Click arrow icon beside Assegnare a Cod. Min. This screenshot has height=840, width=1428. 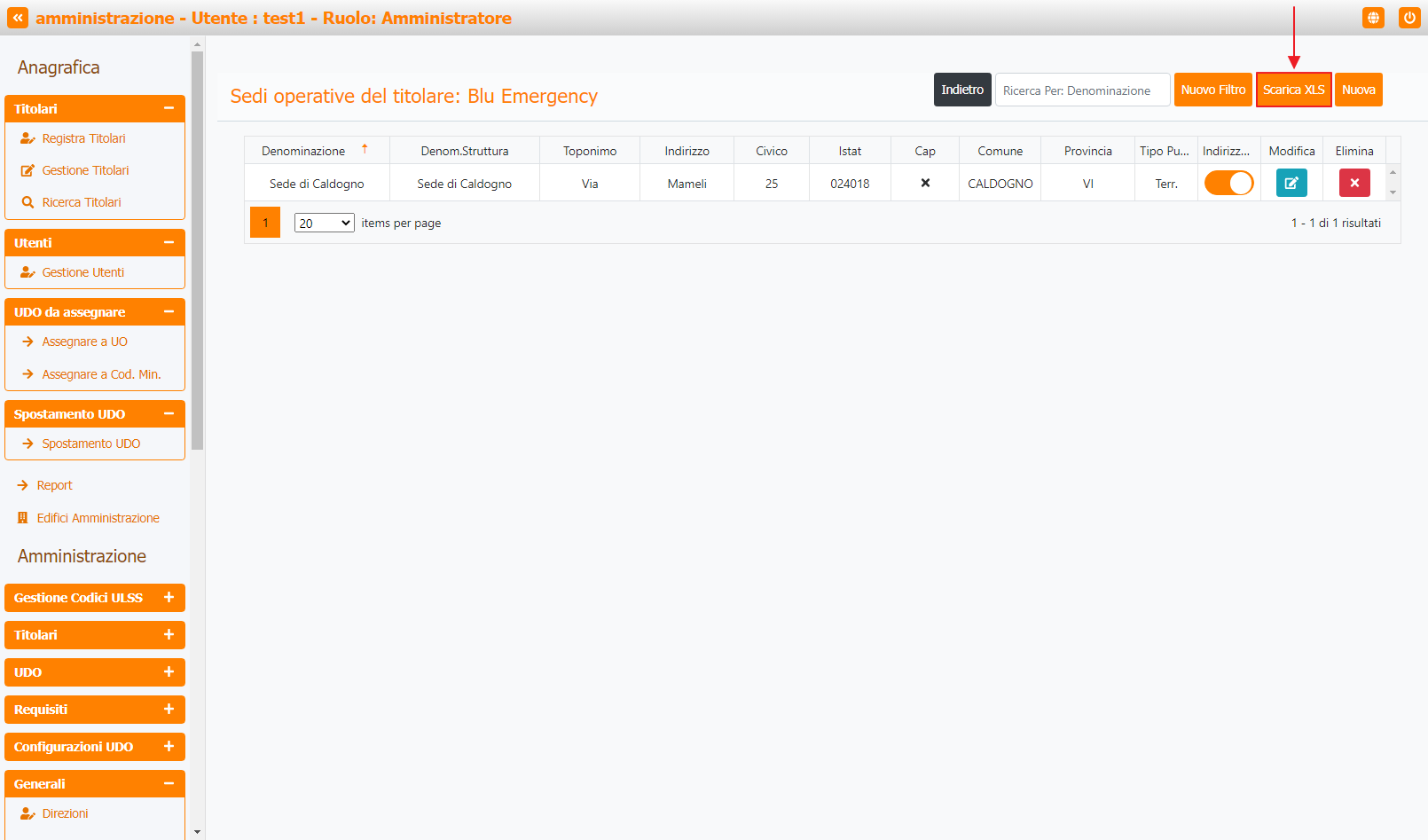tap(27, 374)
